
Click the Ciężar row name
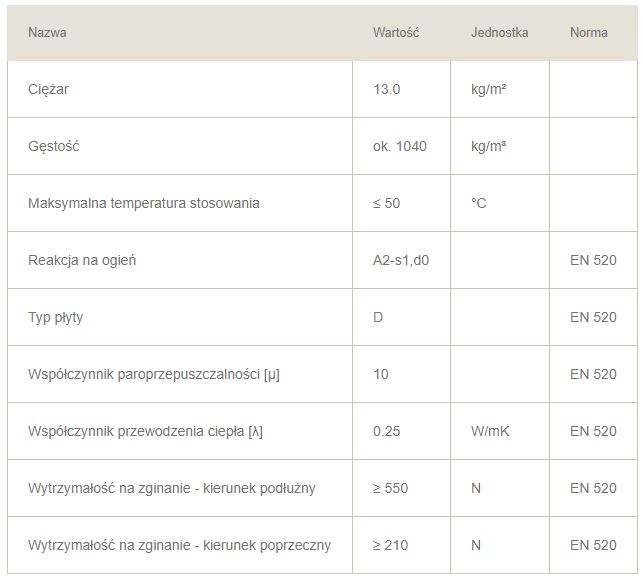point(48,89)
